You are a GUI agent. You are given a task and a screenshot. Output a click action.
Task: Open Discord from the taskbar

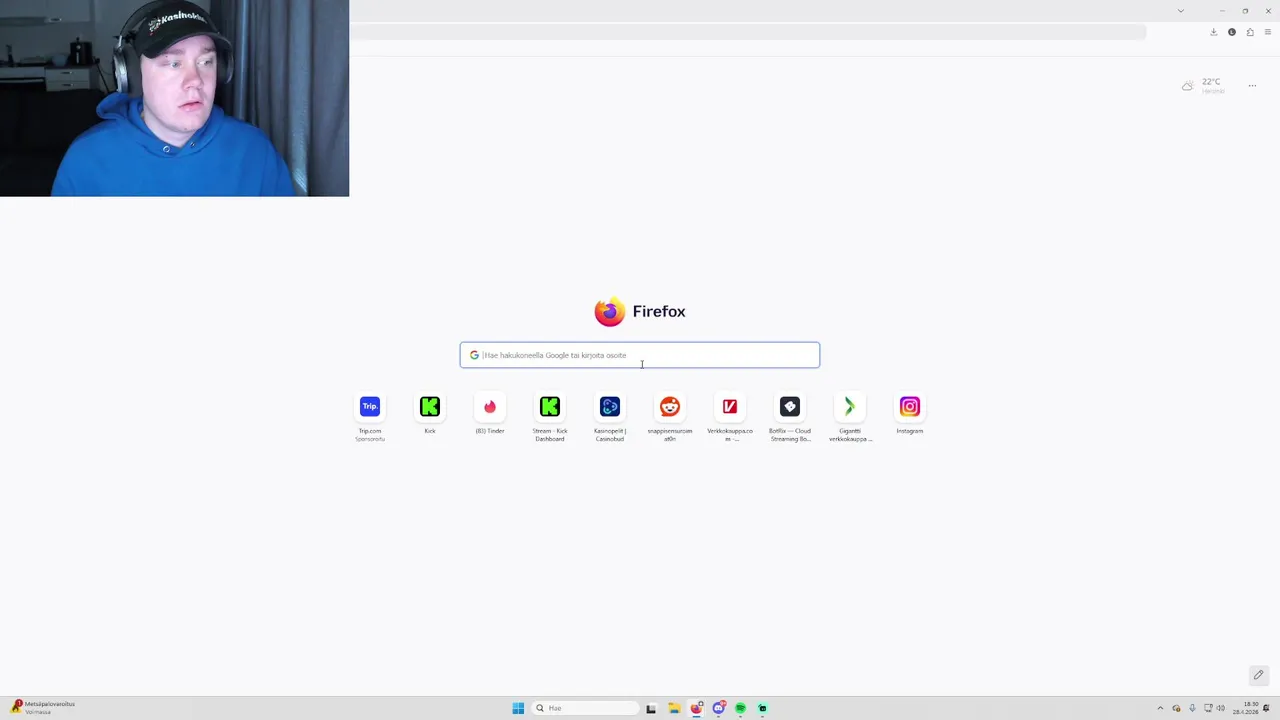coord(719,708)
